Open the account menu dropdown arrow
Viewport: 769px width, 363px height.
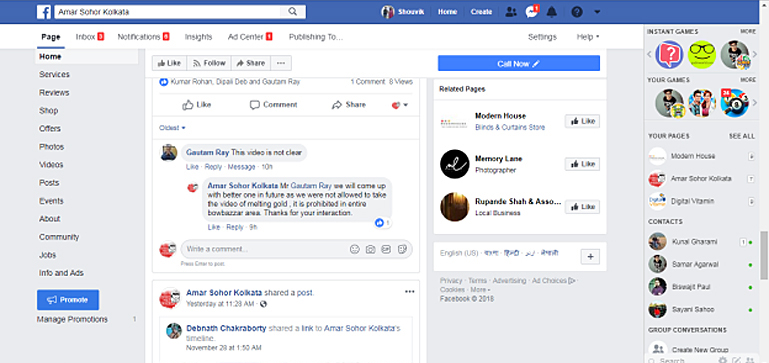(x=597, y=12)
